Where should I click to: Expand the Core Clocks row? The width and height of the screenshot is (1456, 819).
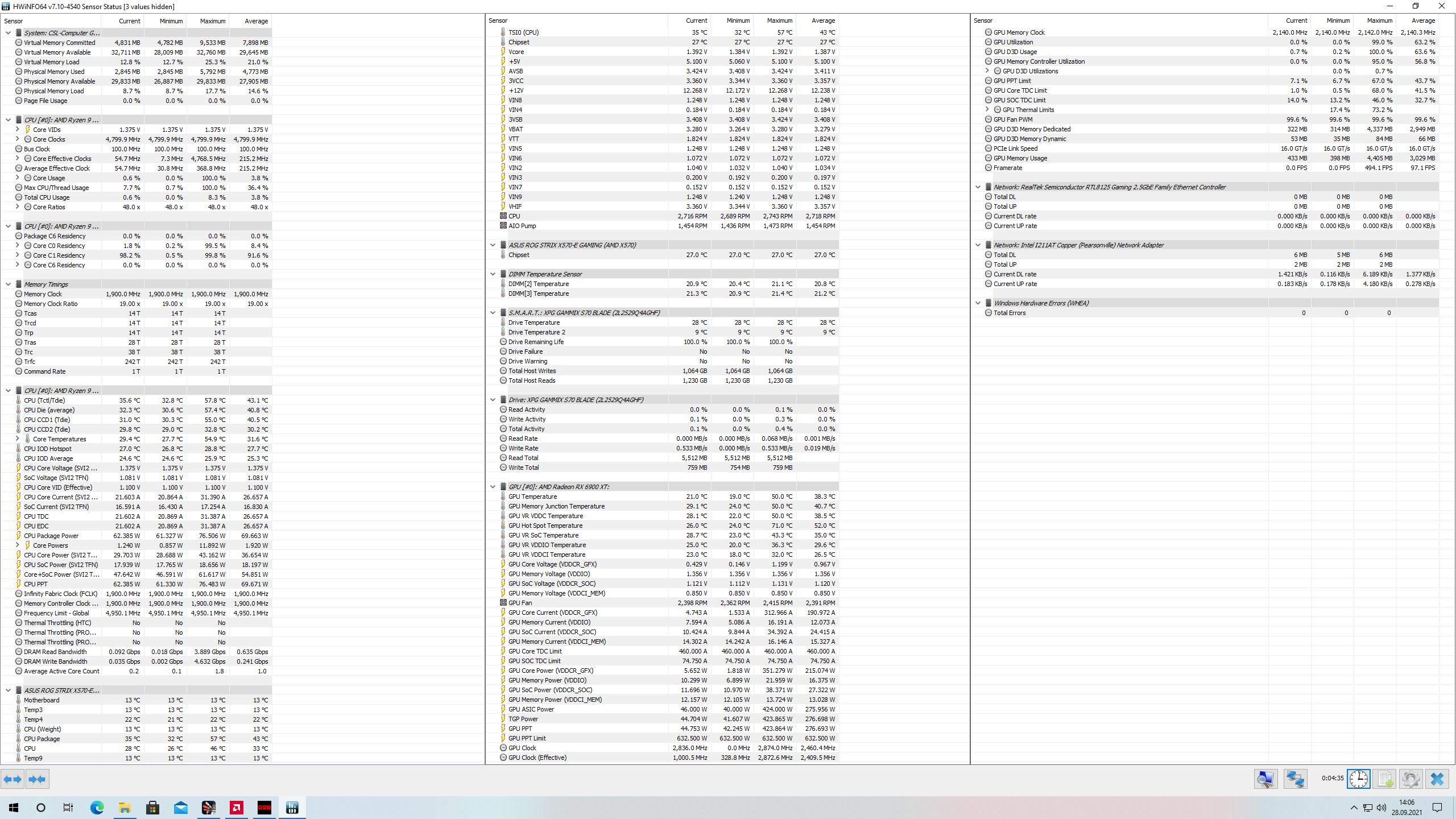coord(17,139)
